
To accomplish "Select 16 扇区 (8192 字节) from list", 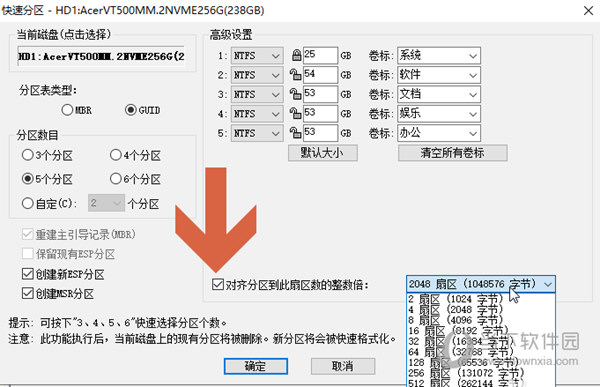I will tap(481, 330).
